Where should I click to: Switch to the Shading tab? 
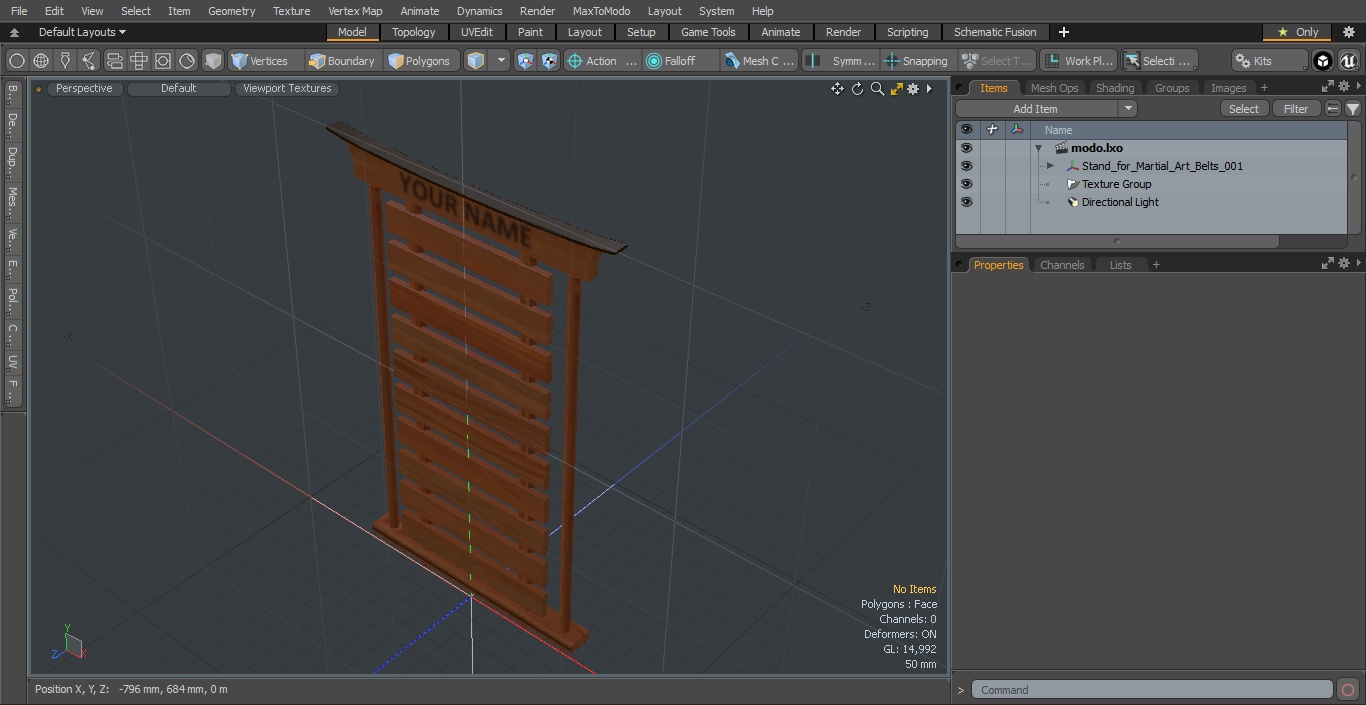click(1114, 88)
